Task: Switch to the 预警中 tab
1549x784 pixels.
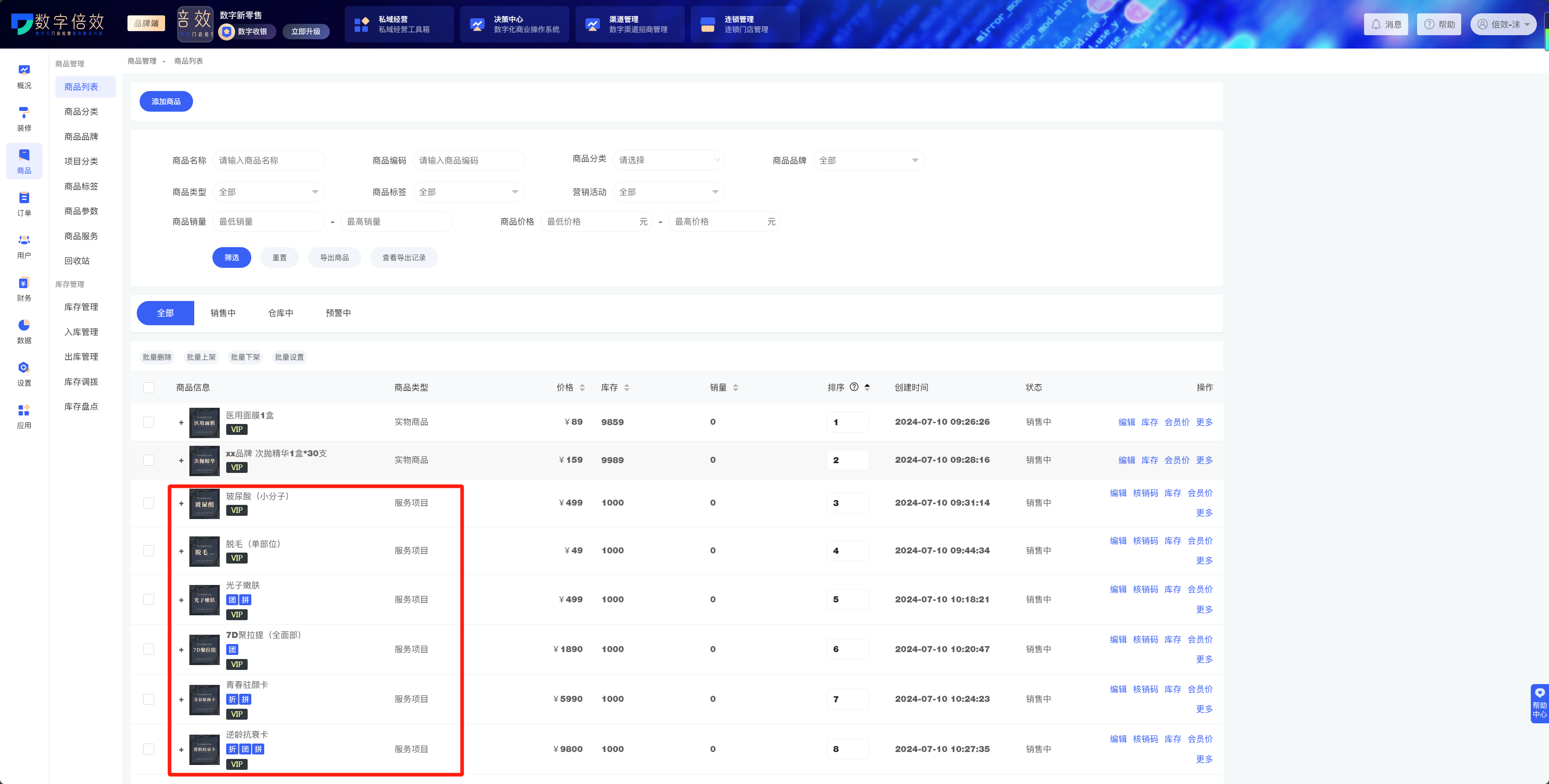Action: 339,313
